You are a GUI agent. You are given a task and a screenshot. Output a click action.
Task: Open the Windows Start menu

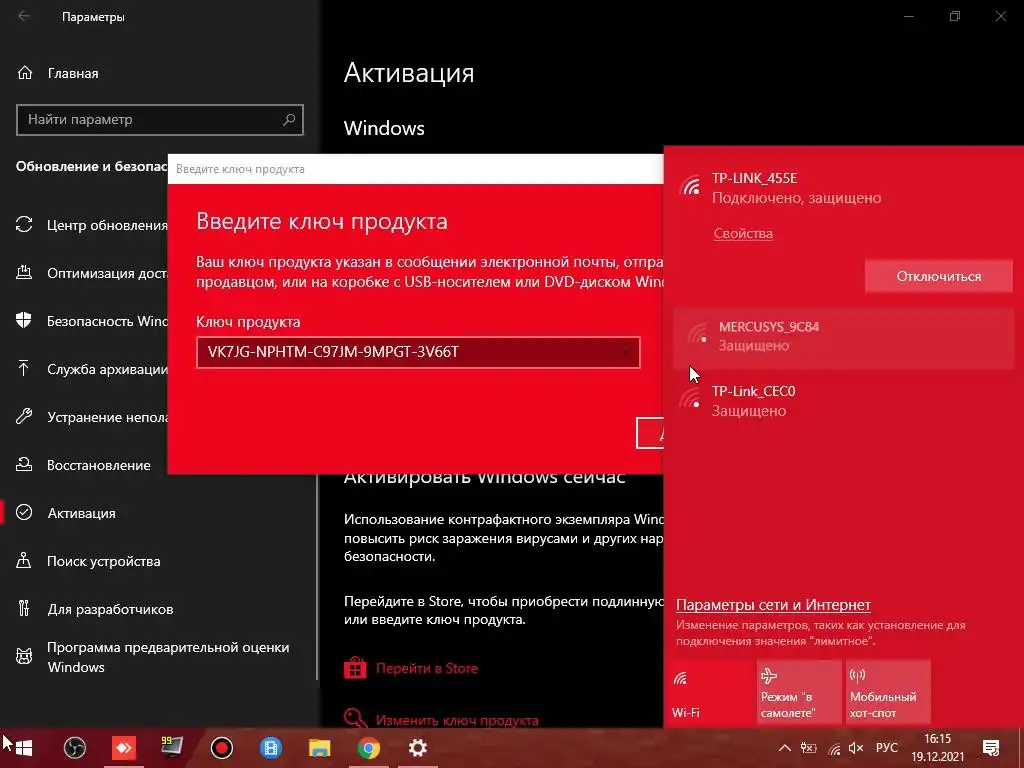coord(24,748)
